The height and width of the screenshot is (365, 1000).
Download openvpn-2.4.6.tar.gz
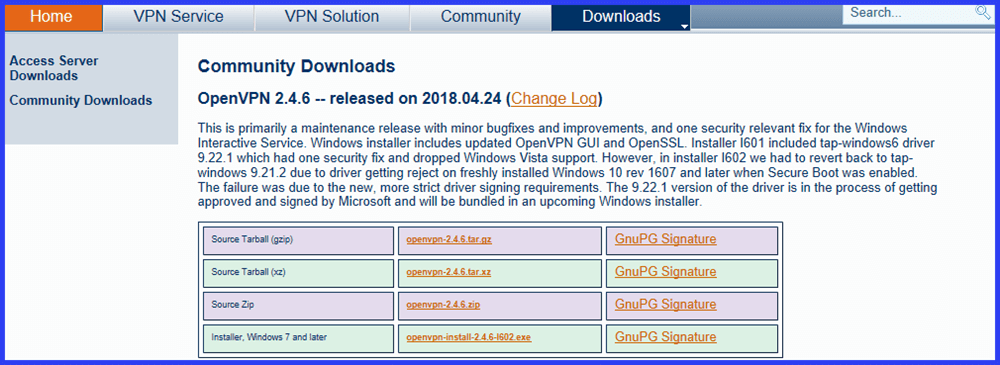449,240
